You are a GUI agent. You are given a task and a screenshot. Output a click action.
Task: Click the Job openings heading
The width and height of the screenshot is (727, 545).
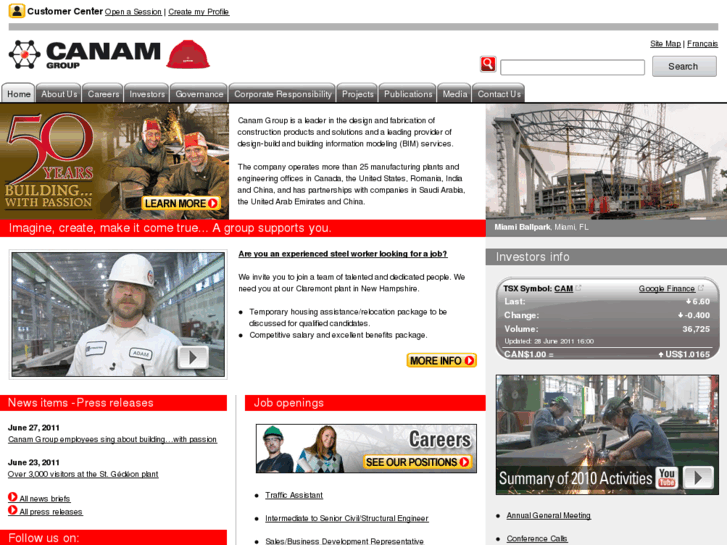tap(288, 403)
